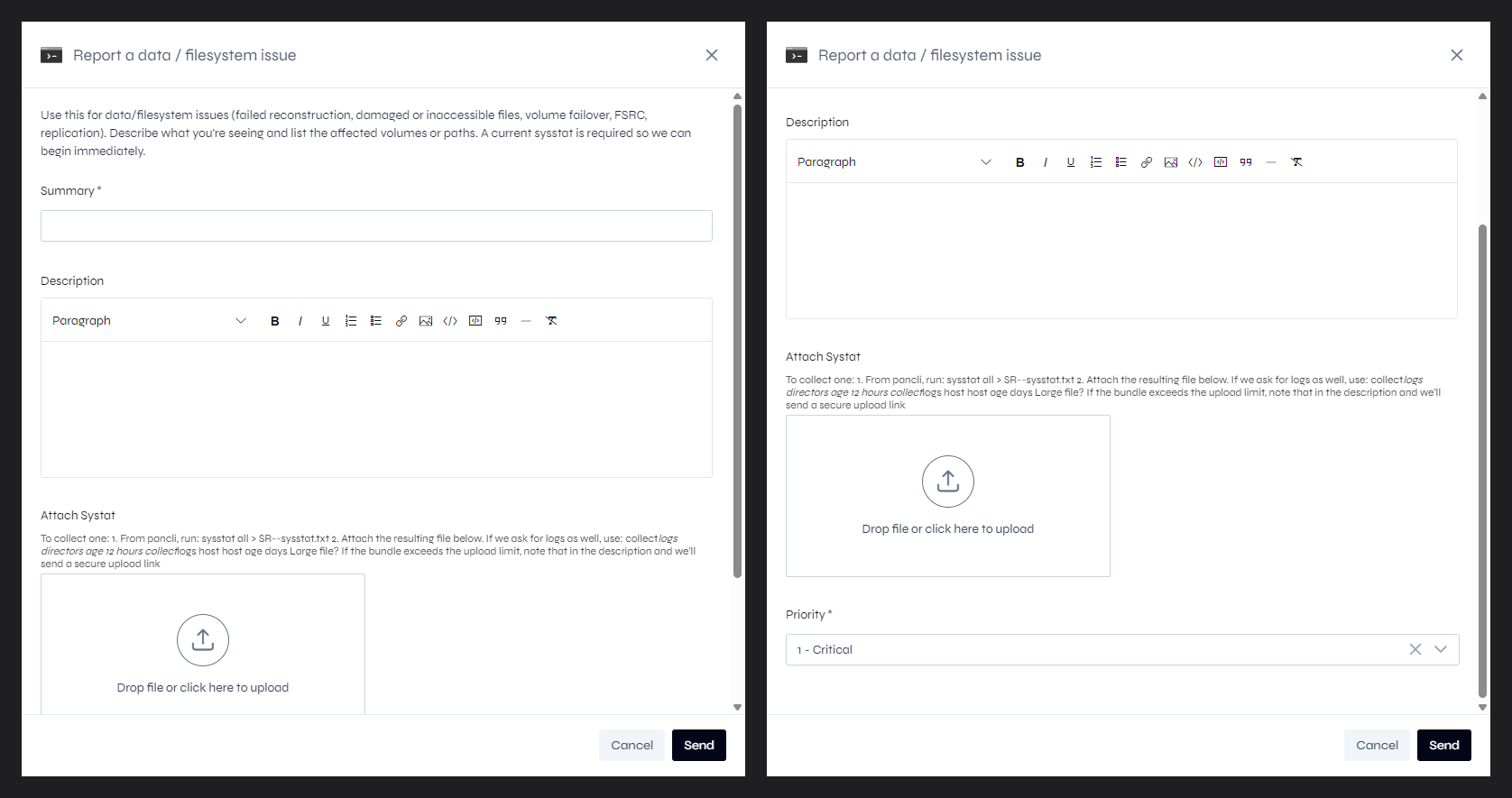The width and height of the screenshot is (1512, 798).
Task: Insert horizontal rule in the dialog showing Summary
Action: pos(526,321)
